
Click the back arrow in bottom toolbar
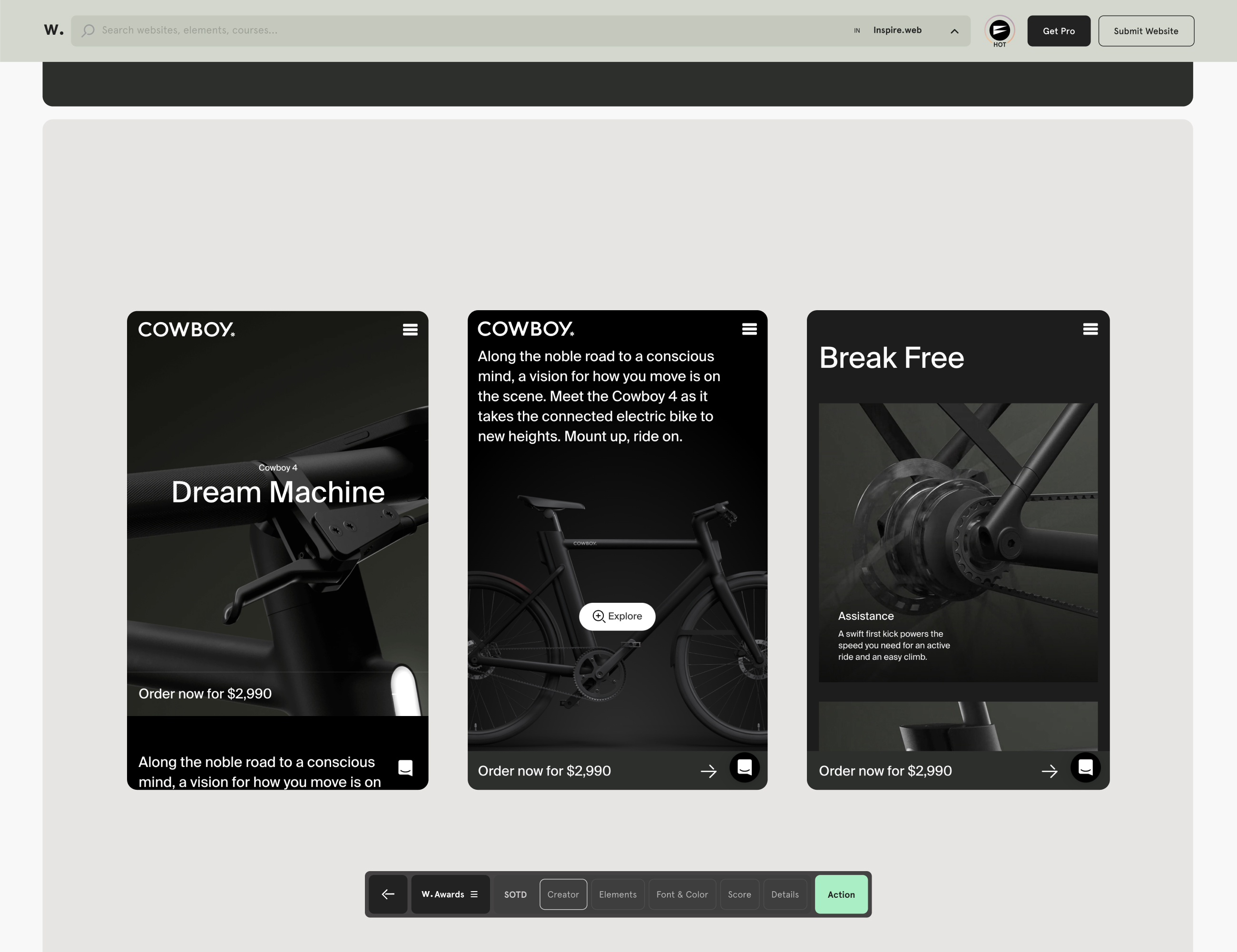pyautogui.click(x=388, y=894)
